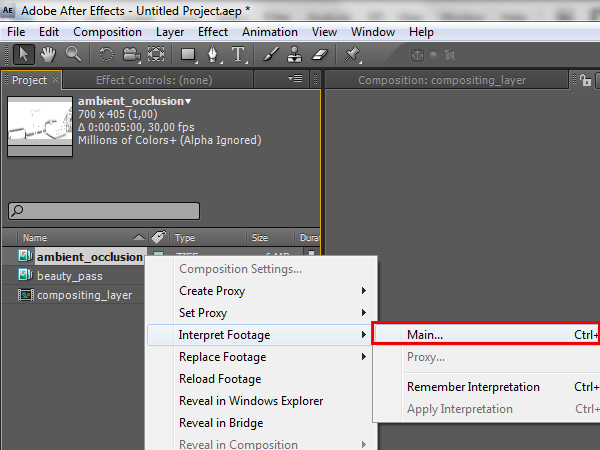
Task: Toggle the composition viewer lock icon
Action: (x=586, y=80)
